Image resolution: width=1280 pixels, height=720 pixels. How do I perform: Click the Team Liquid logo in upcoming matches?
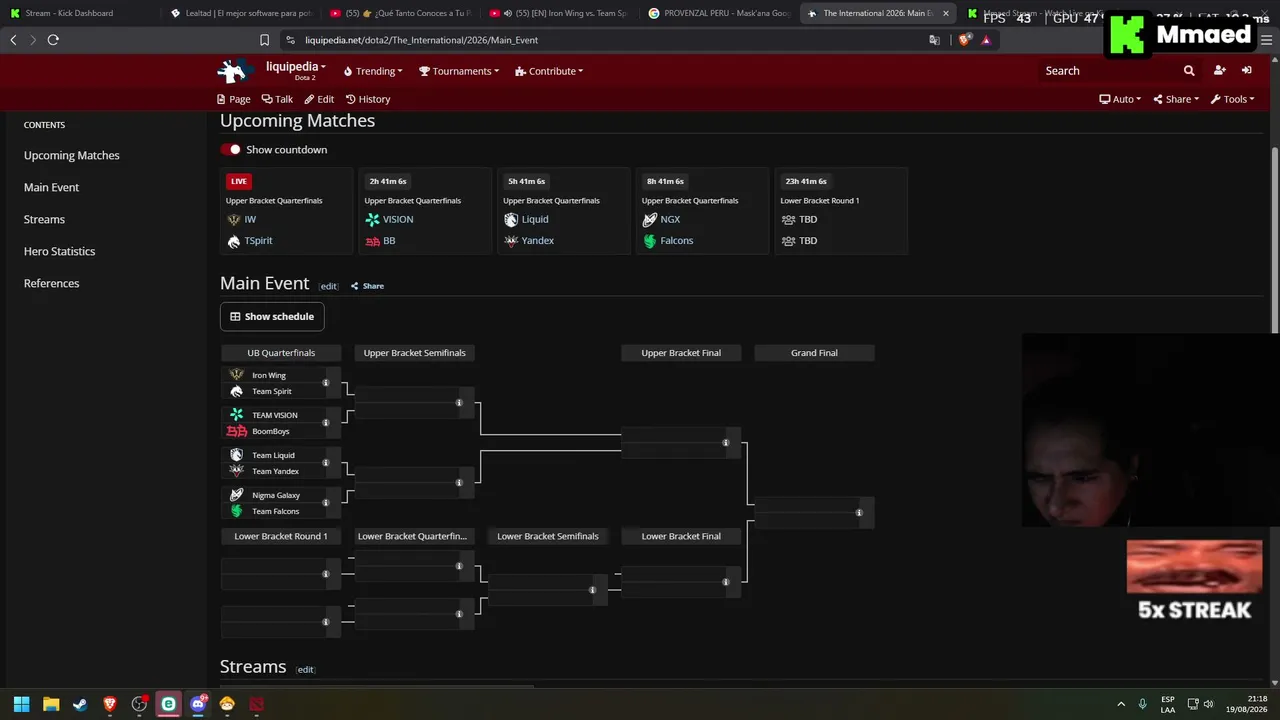tap(511, 220)
